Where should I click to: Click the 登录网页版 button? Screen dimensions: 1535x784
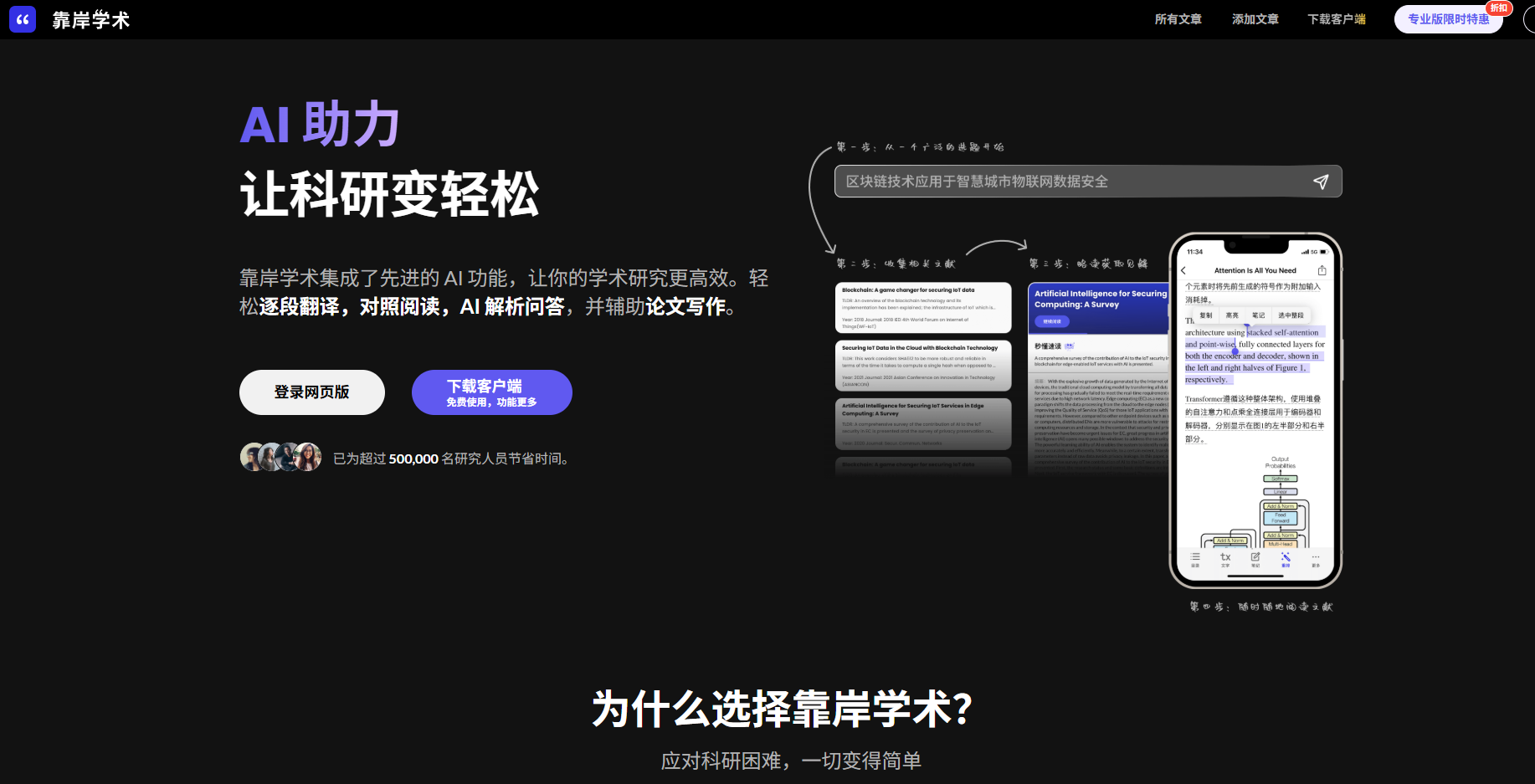click(312, 392)
